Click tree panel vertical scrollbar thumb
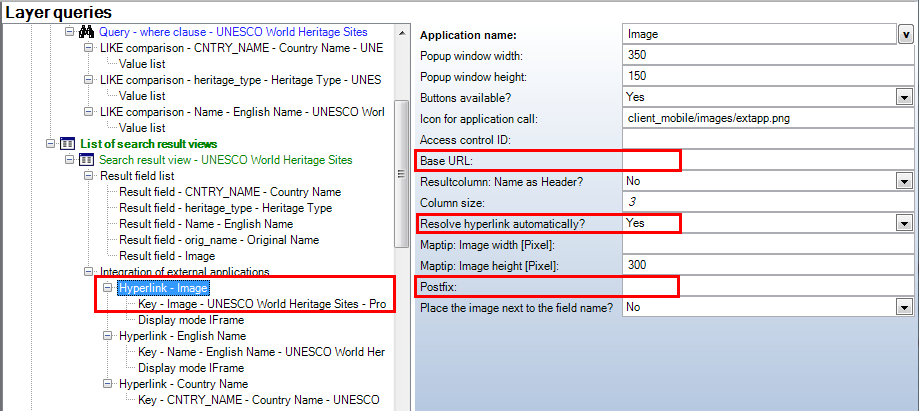The height and width of the screenshot is (411, 919). (x=401, y=174)
